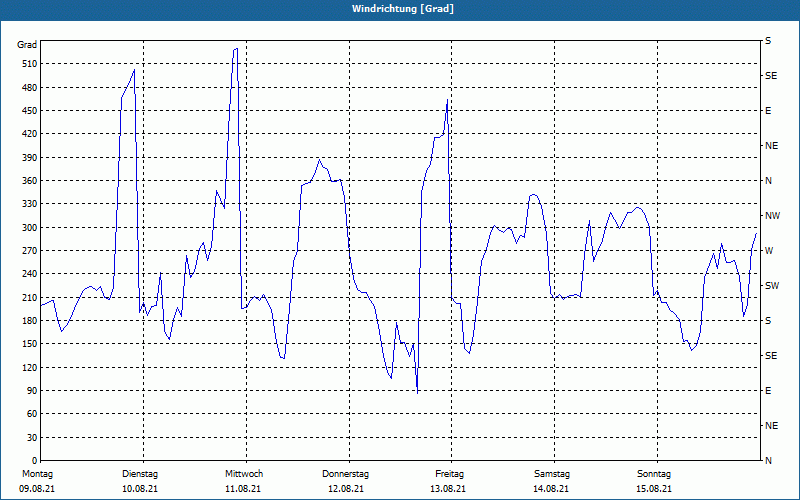
Task: Select the Dienstag day label
Action: coord(140,474)
